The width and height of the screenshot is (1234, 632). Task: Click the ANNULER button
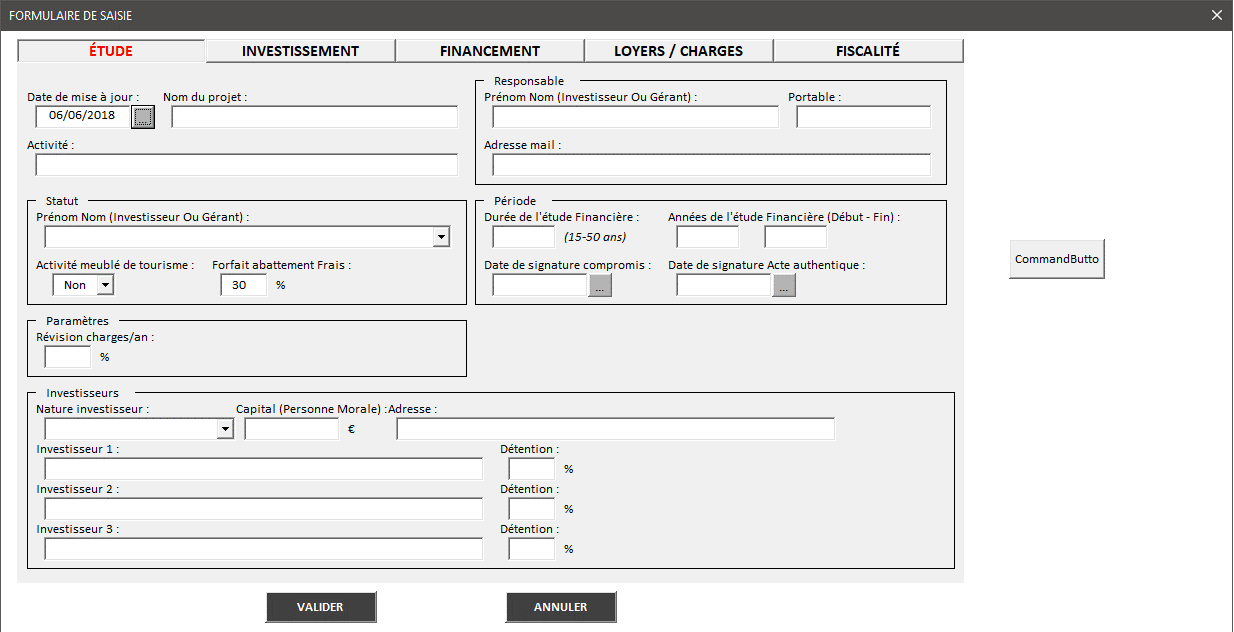tap(561, 607)
